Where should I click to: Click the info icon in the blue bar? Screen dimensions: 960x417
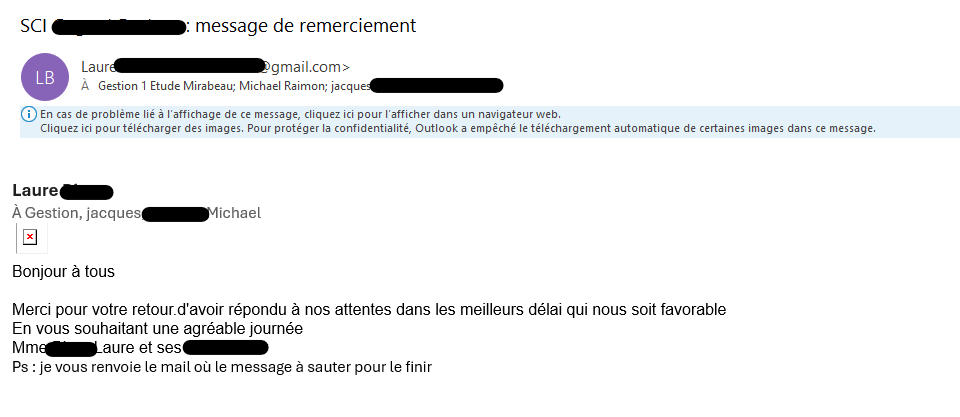[x=29, y=114]
